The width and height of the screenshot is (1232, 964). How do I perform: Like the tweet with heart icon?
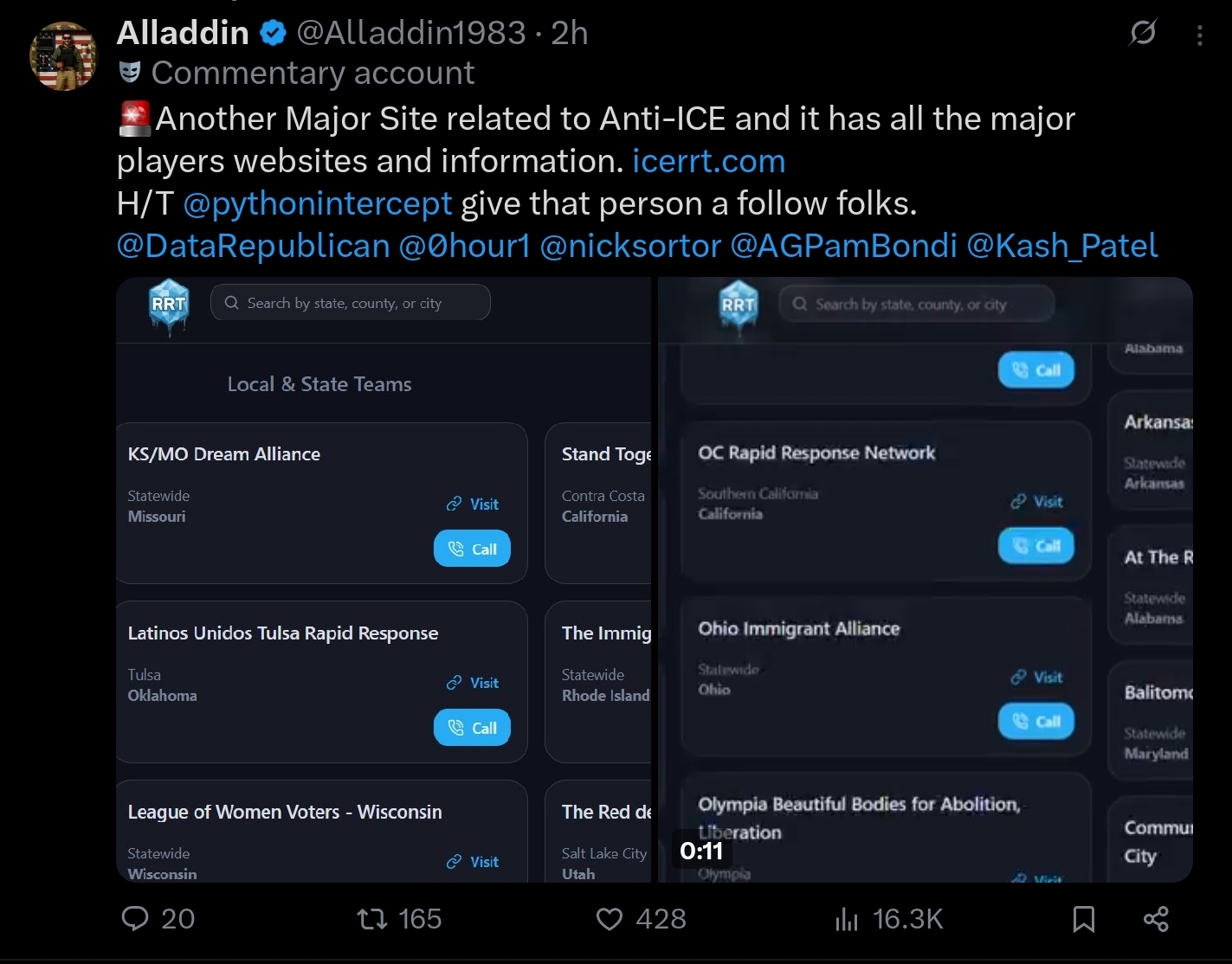click(610, 918)
